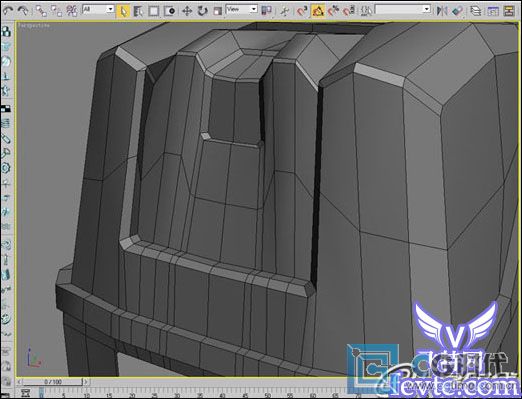Click the reactor Motor gear icon

[x=6, y=168]
